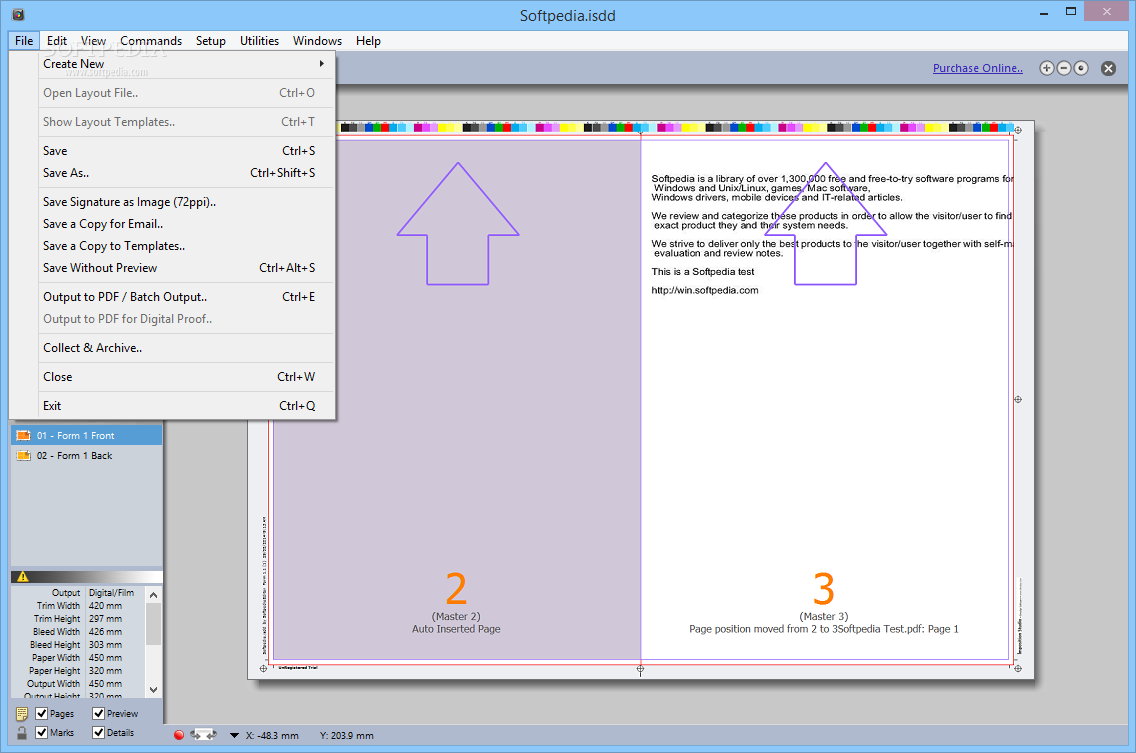Uncheck the Details checkbox

pyautogui.click(x=99, y=733)
